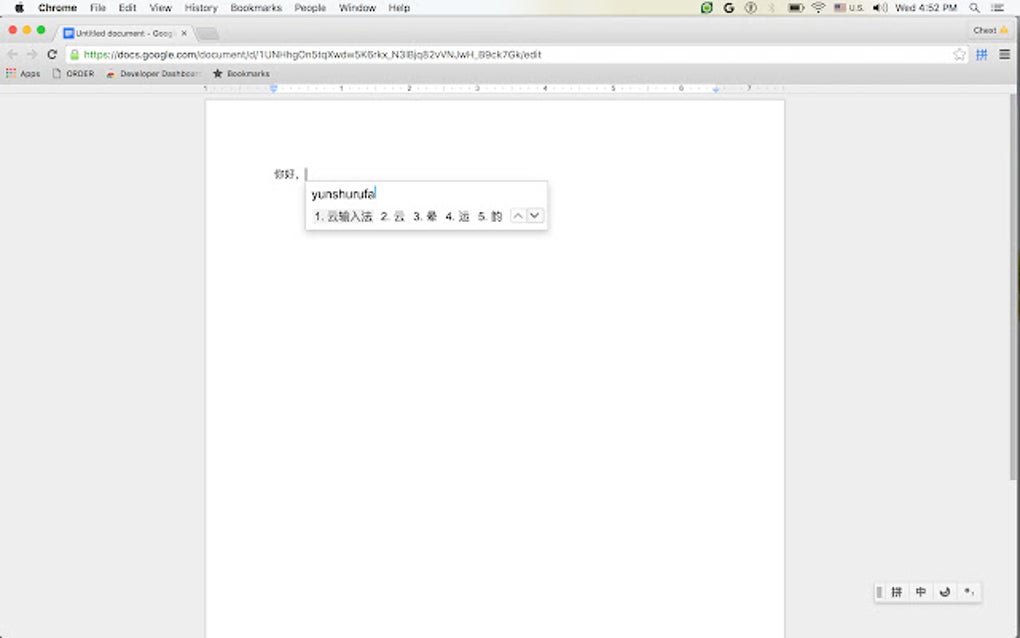1020x638 pixels.
Task: Click the battery level indicator
Action: click(795, 8)
